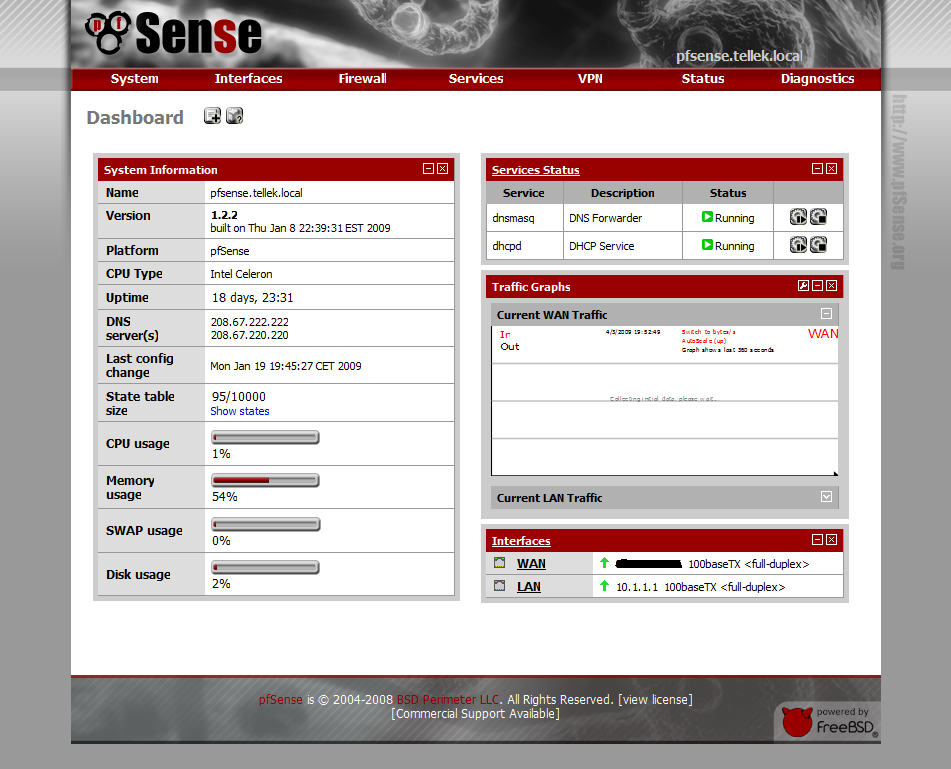Click the Disk usage progress bar

[265, 567]
